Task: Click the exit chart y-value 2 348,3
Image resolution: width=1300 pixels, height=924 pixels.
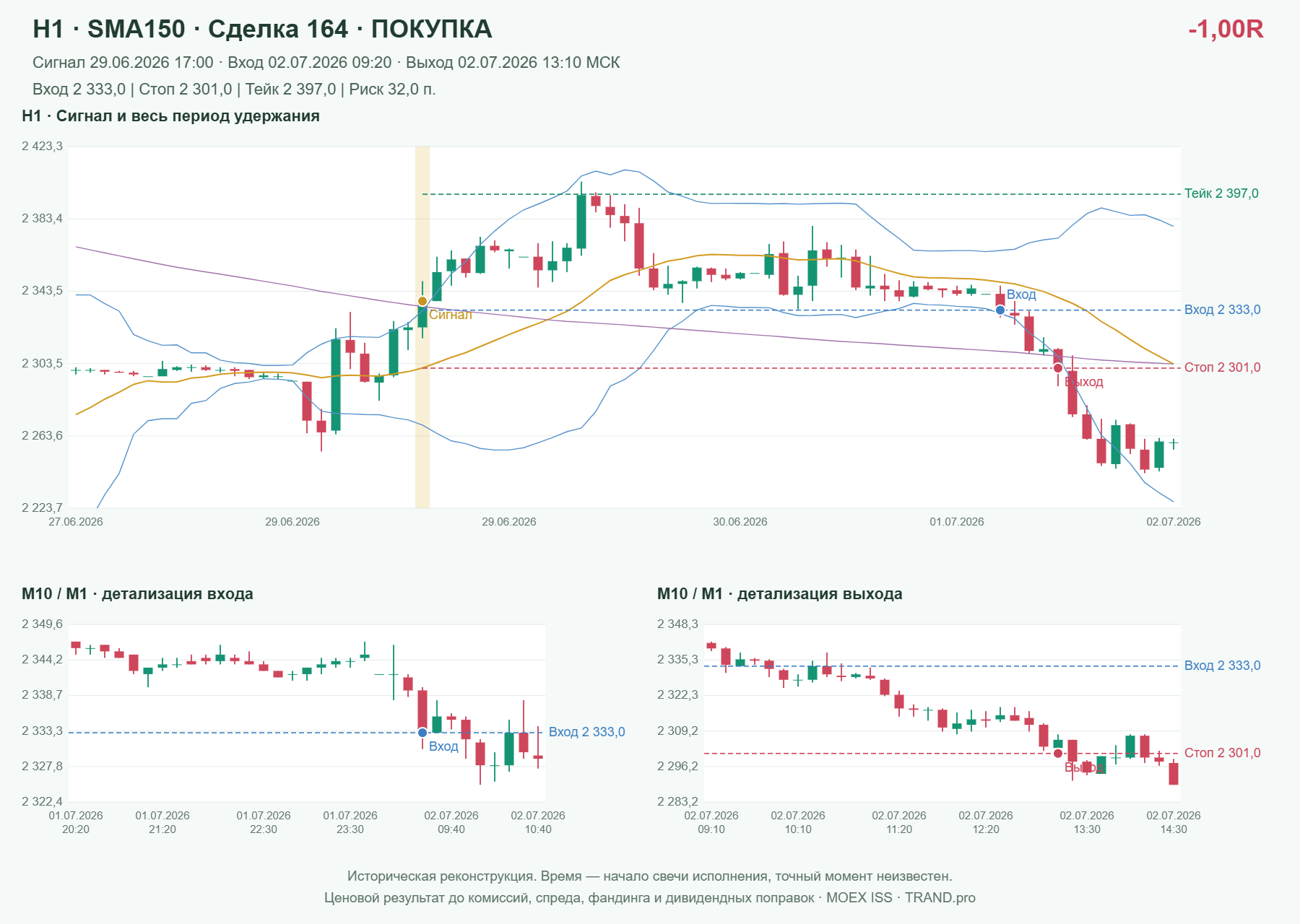Action: pyautogui.click(x=677, y=624)
